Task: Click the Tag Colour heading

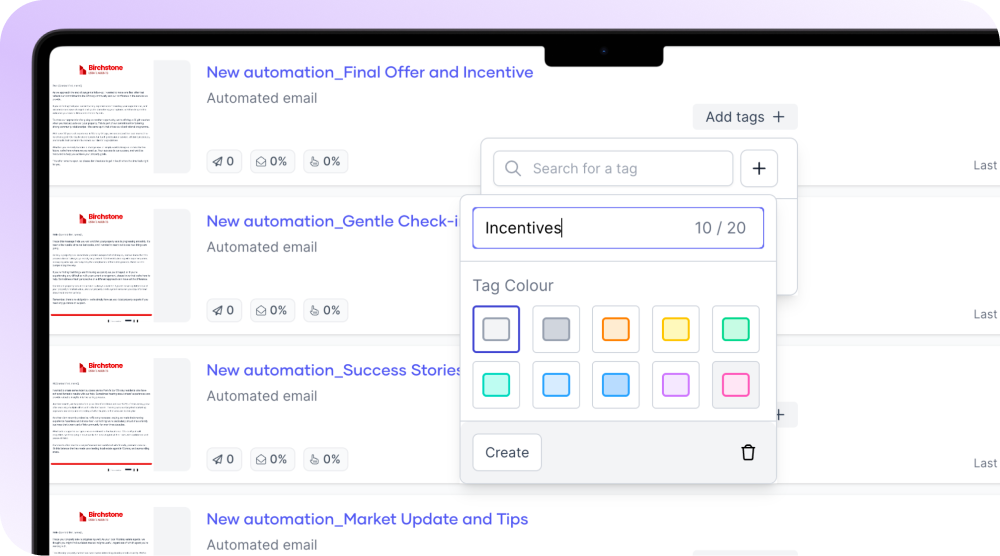Action: pyautogui.click(x=513, y=286)
